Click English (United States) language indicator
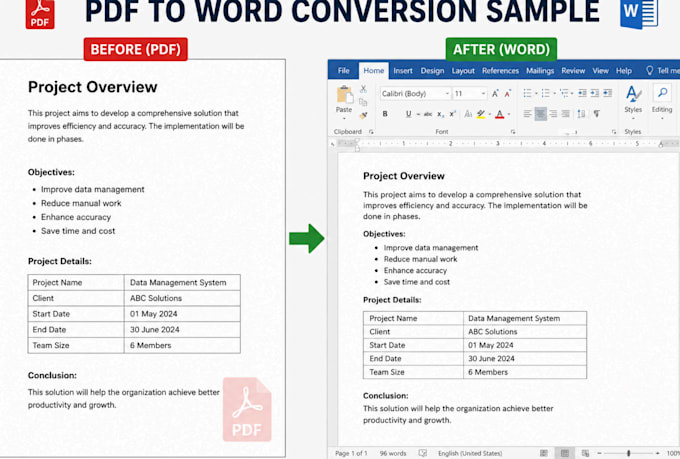Viewport: 680px width, 459px height. (470, 453)
